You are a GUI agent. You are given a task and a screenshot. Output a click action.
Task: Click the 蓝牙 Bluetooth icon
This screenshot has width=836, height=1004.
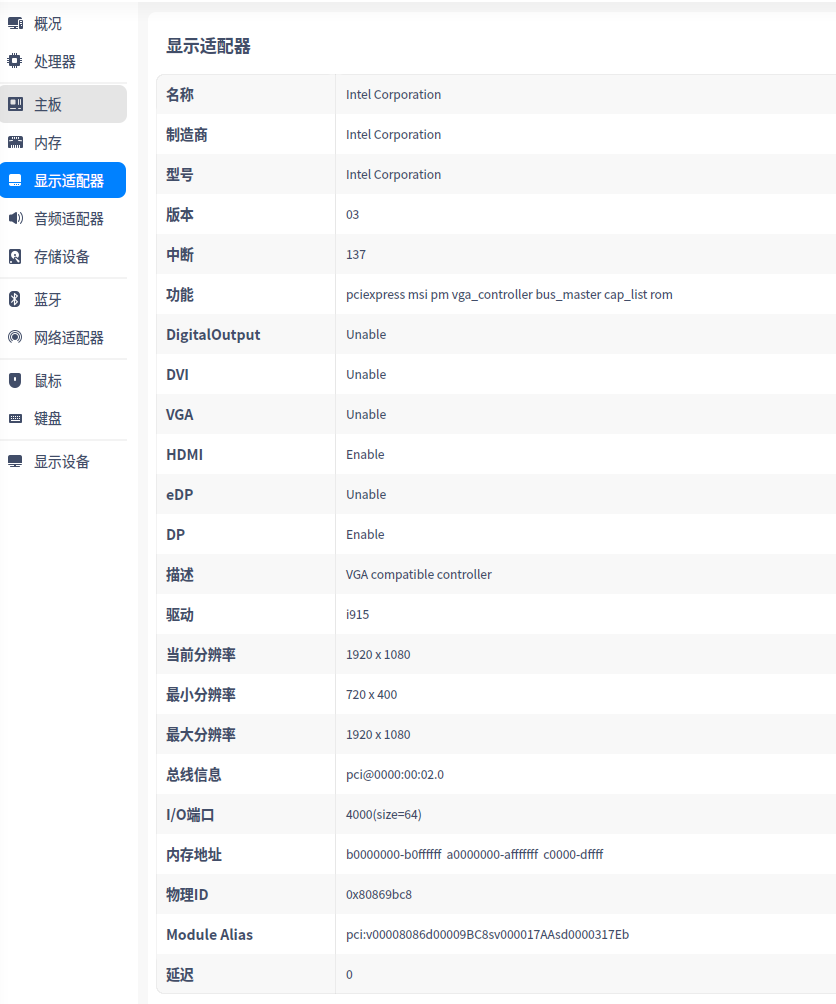tap(15, 299)
